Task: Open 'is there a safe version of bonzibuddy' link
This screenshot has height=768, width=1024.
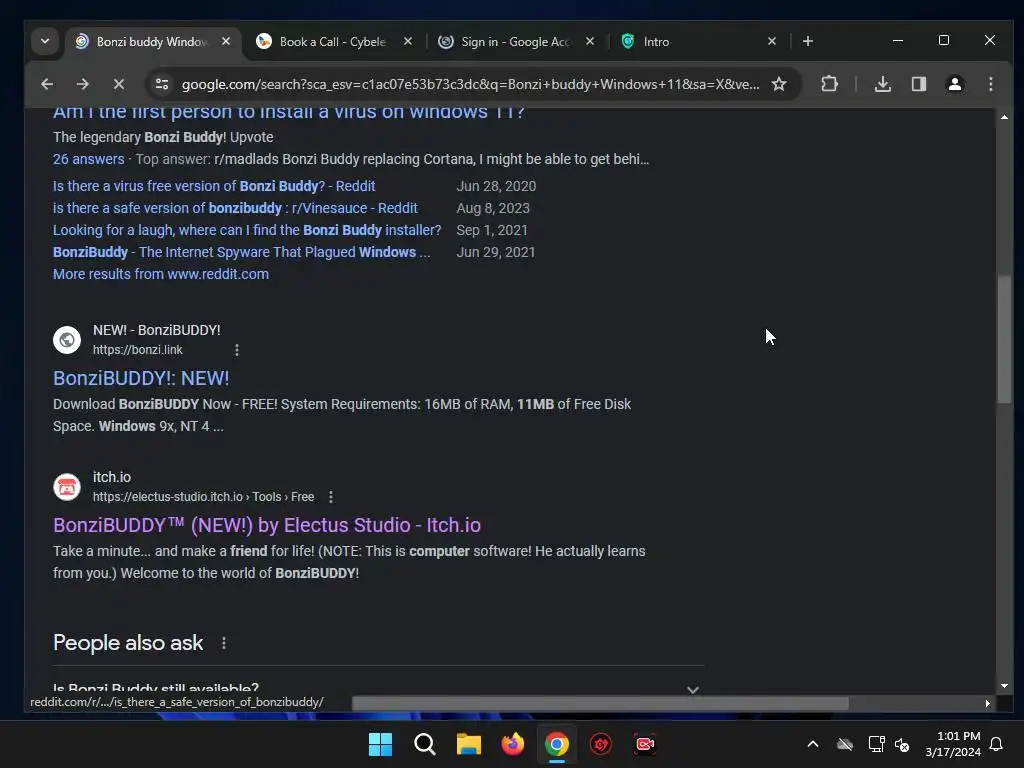Action: (x=235, y=208)
